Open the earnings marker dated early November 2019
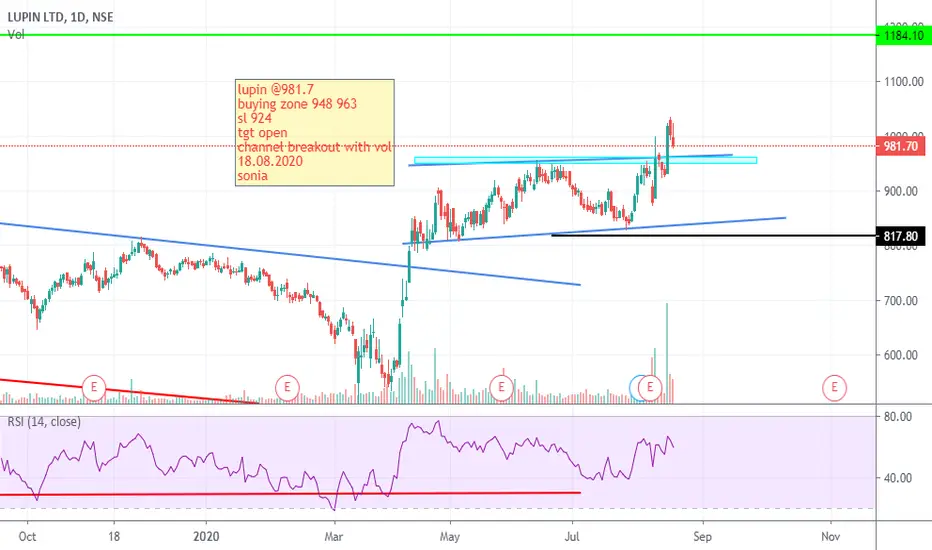932x550 pixels. [93, 388]
